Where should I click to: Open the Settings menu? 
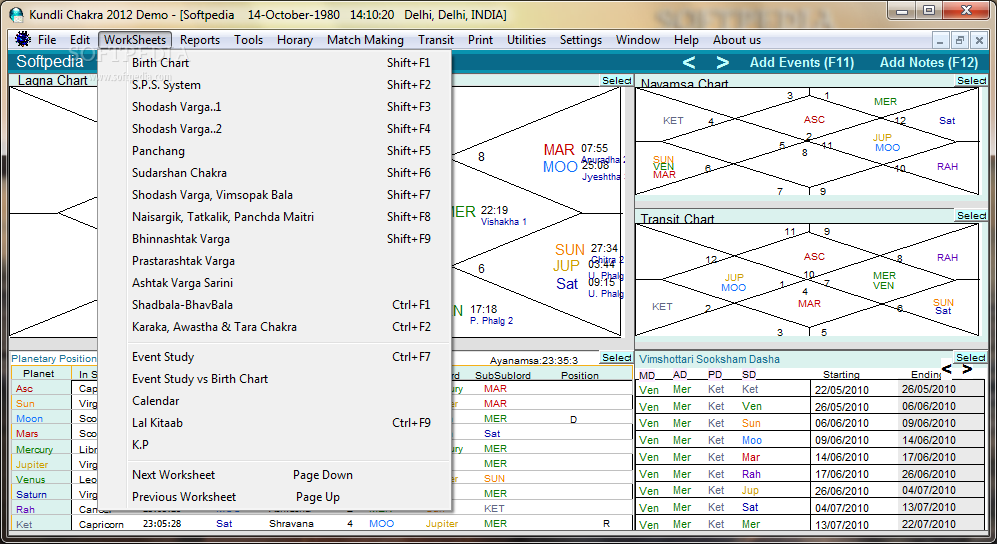click(x=581, y=39)
